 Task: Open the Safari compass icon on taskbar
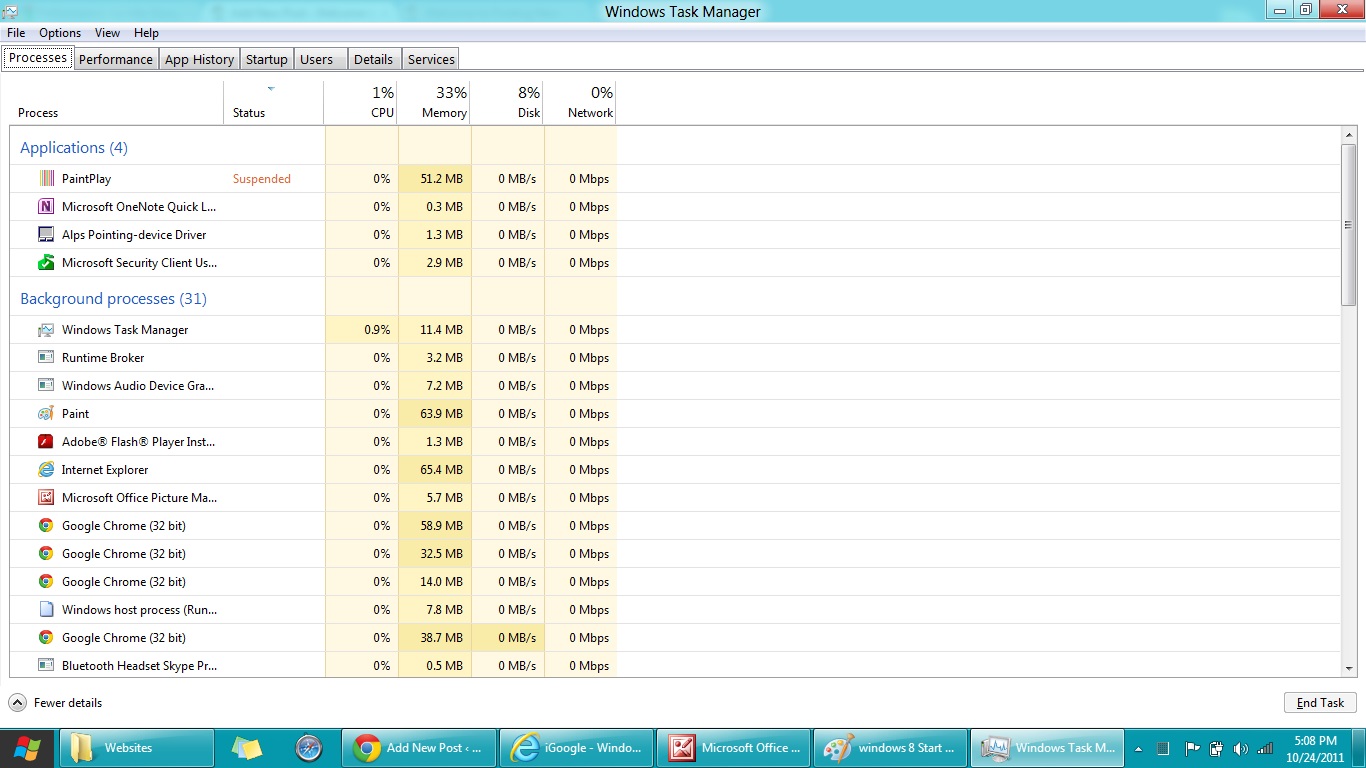pos(309,748)
